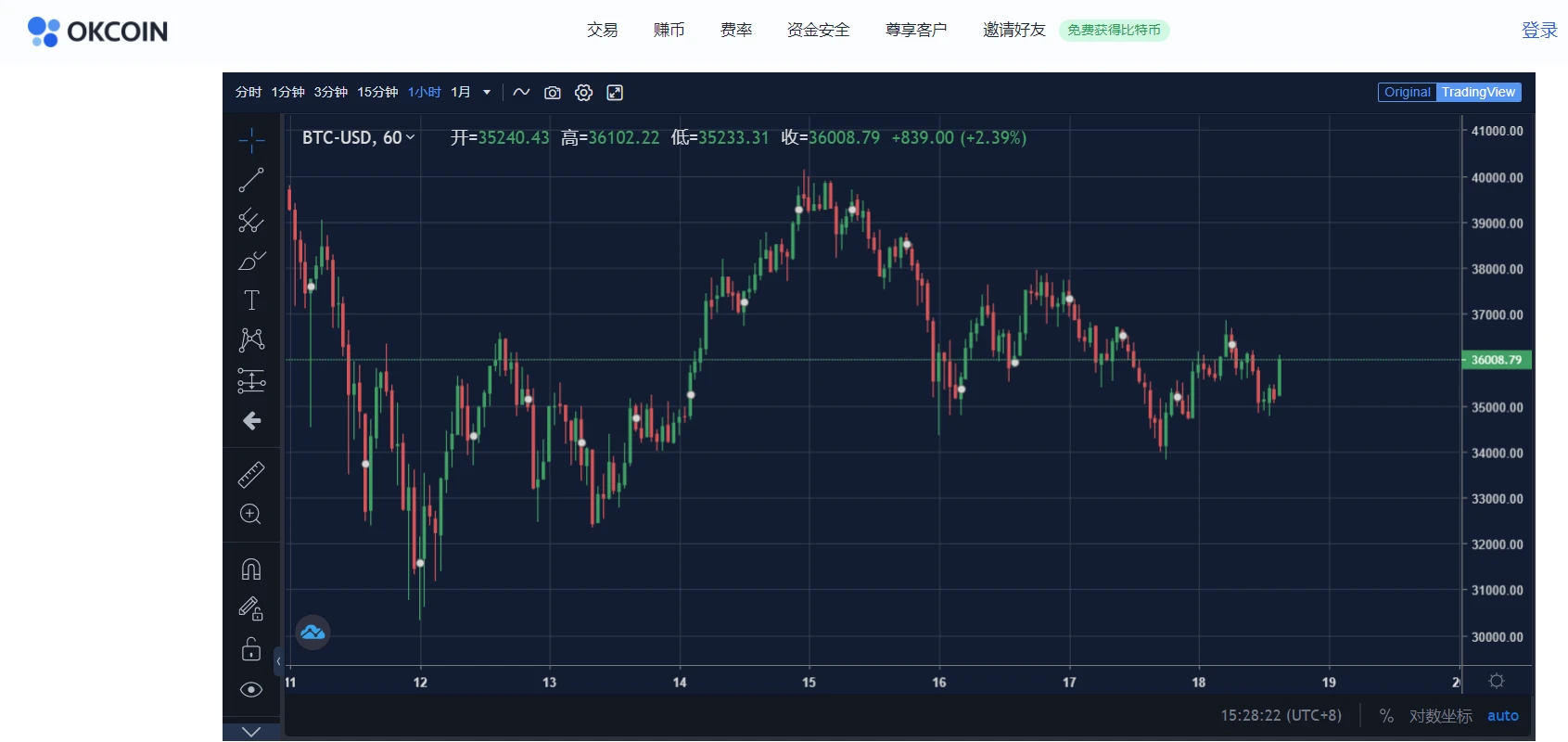Open chart settings gear icon
Viewport: 1568px width, 742px height.
coord(583,92)
